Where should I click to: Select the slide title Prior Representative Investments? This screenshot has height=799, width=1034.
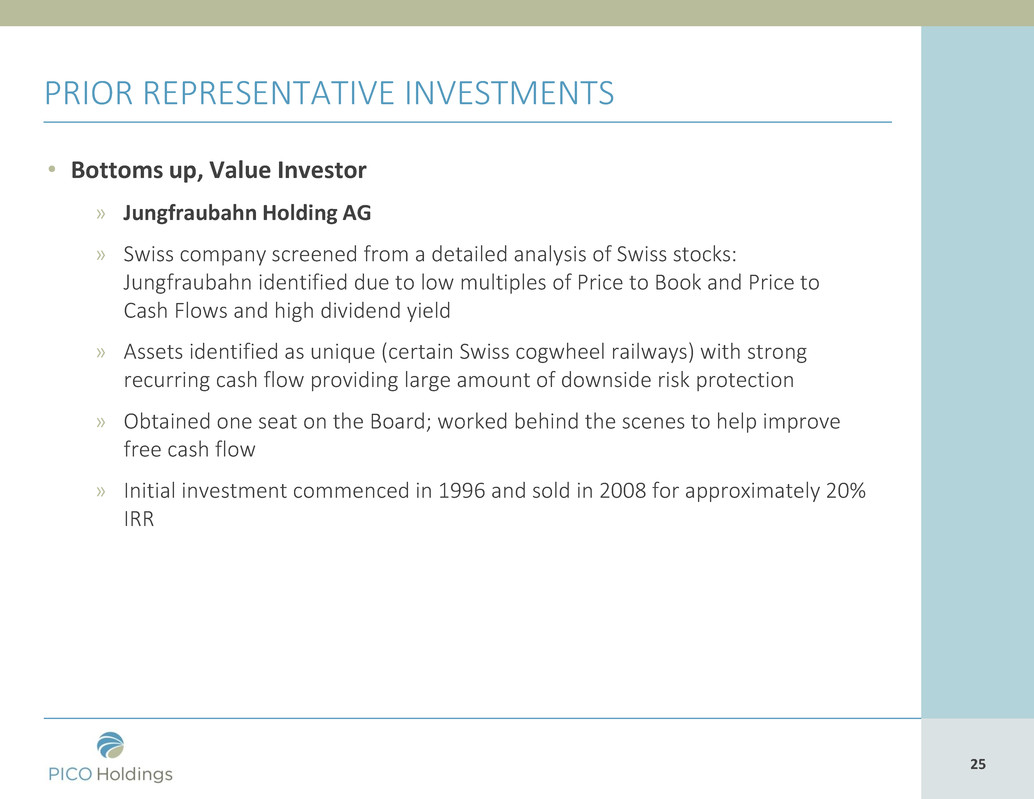pos(329,93)
